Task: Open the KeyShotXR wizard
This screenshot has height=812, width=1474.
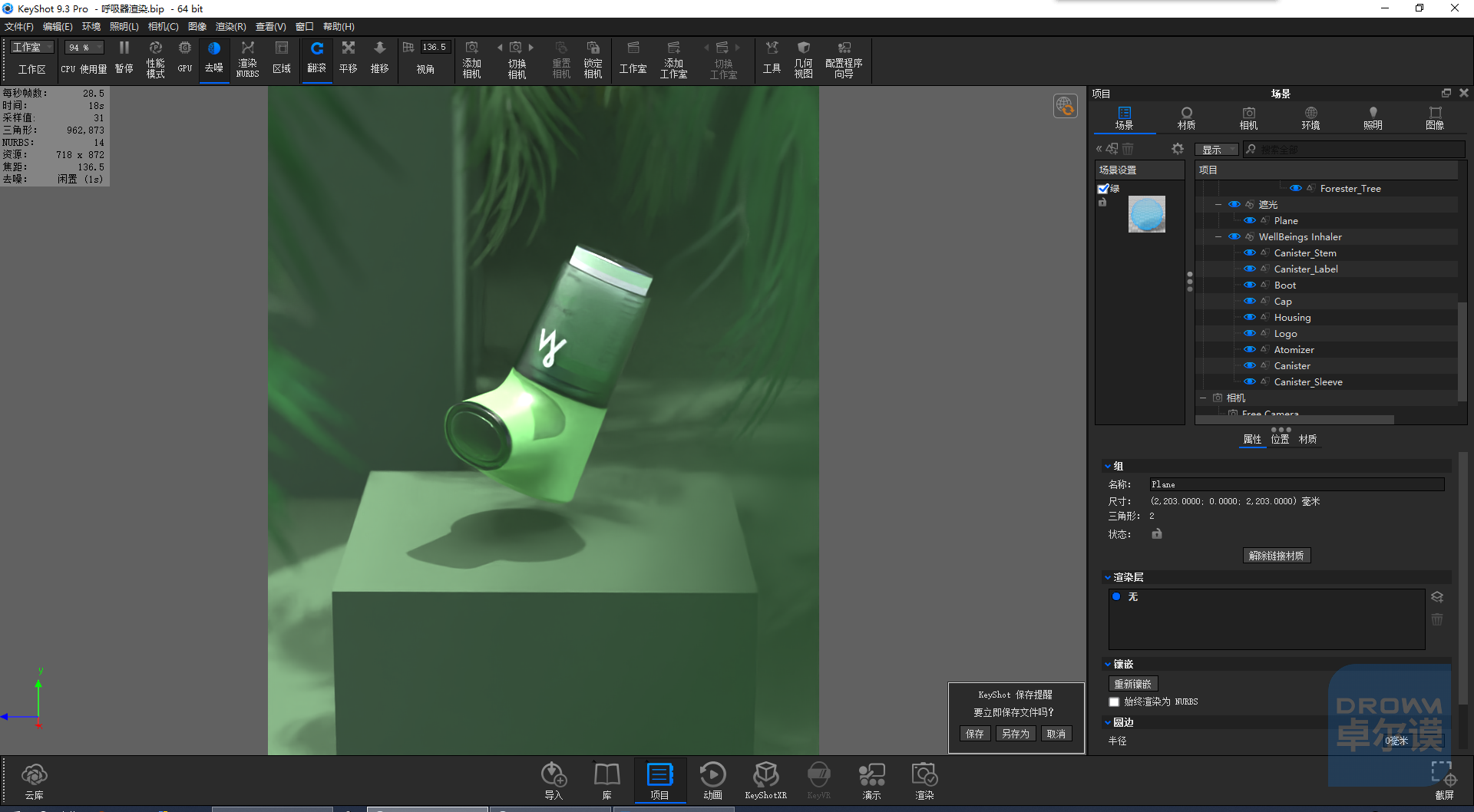Action: click(766, 781)
